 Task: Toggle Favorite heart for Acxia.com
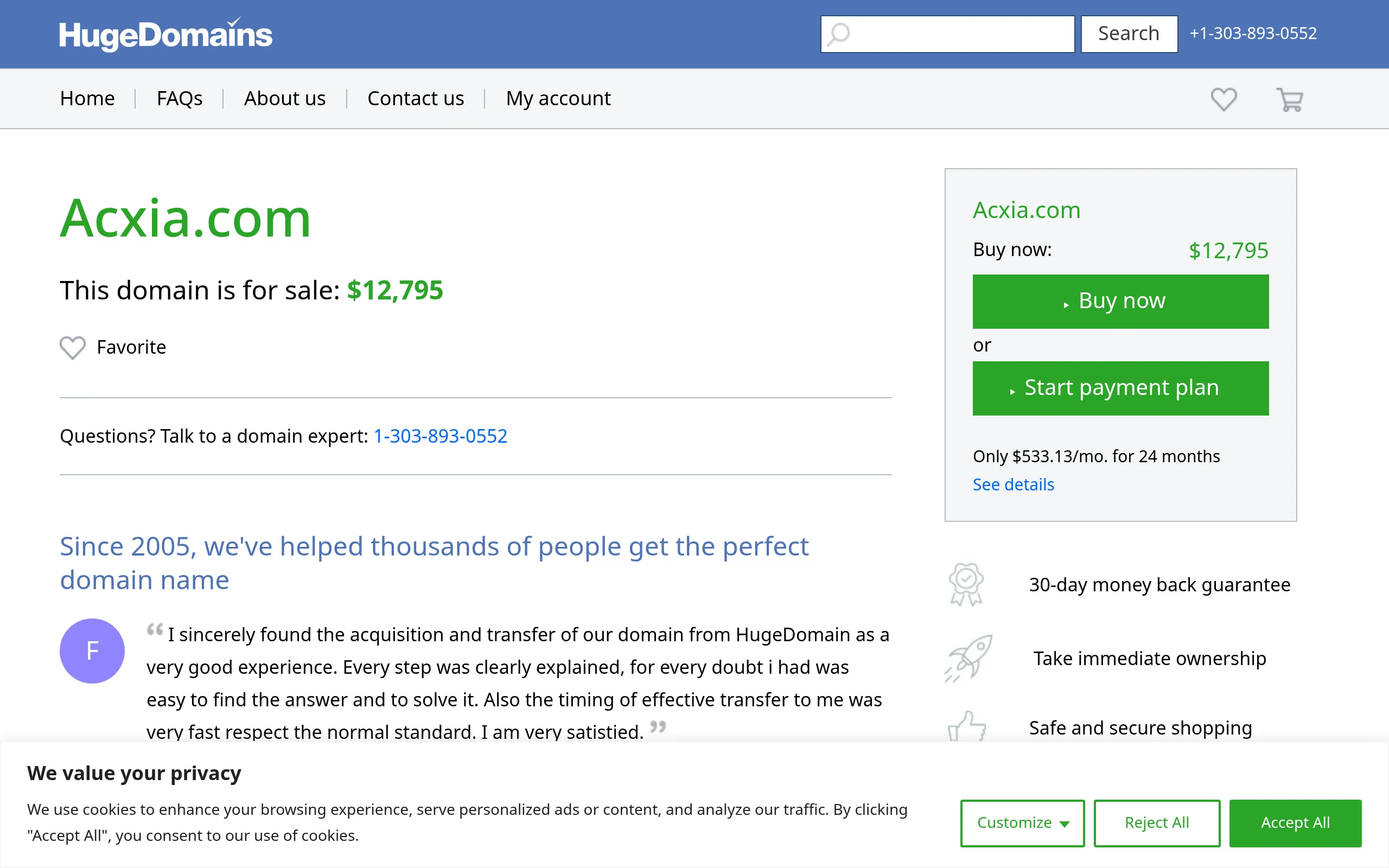click(73, 347)
